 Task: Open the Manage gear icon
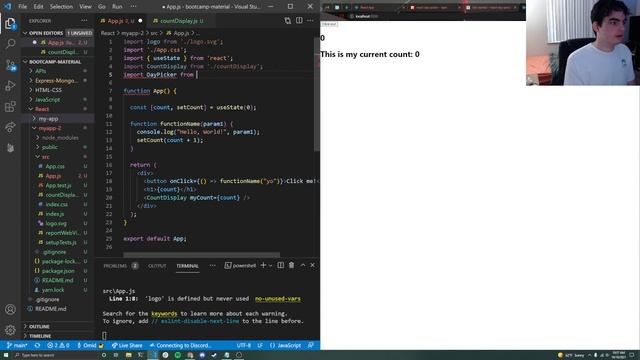(x=10, y=330)
